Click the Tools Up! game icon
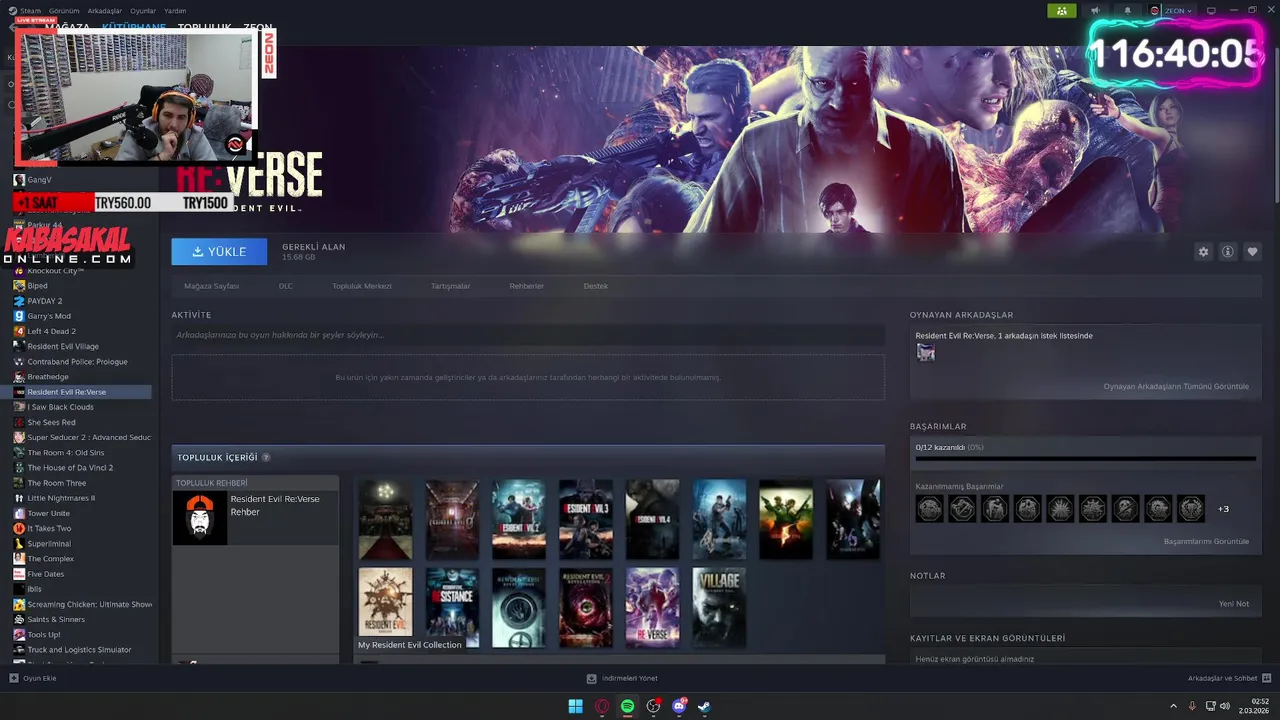1280x720 pixels. pyautogui.click(x=19, y=635)
